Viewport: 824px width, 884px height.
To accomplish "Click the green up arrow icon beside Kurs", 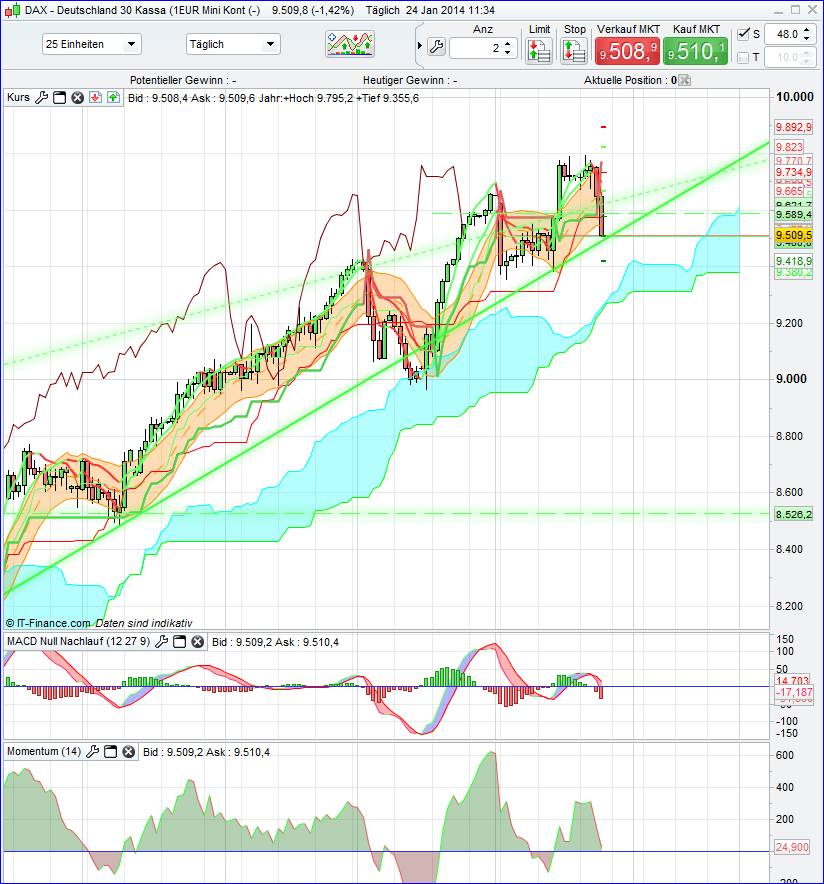I will 115,97.
